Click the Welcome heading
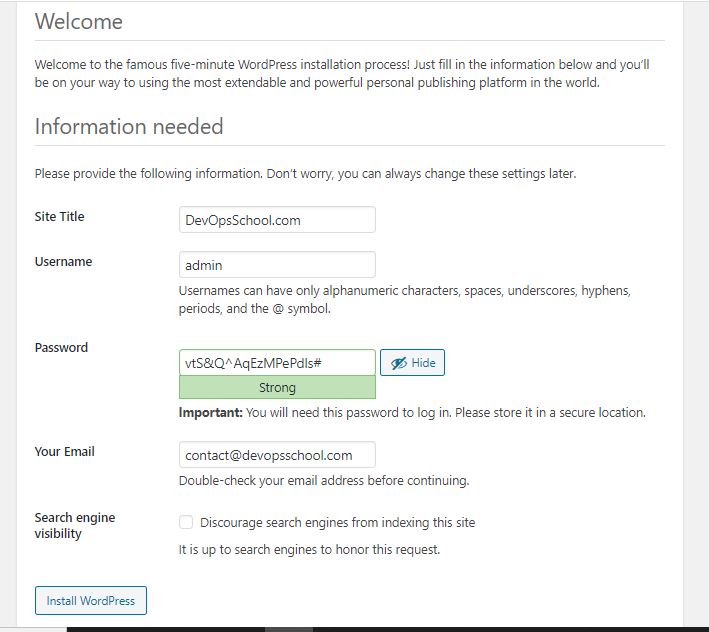The width and height of the screenshot is (709, 632). point(79,21)
